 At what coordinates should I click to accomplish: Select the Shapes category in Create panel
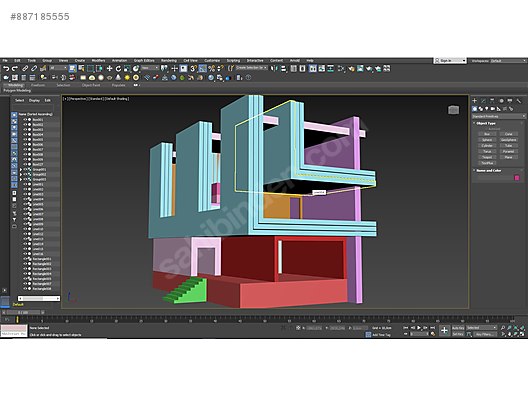481,109
